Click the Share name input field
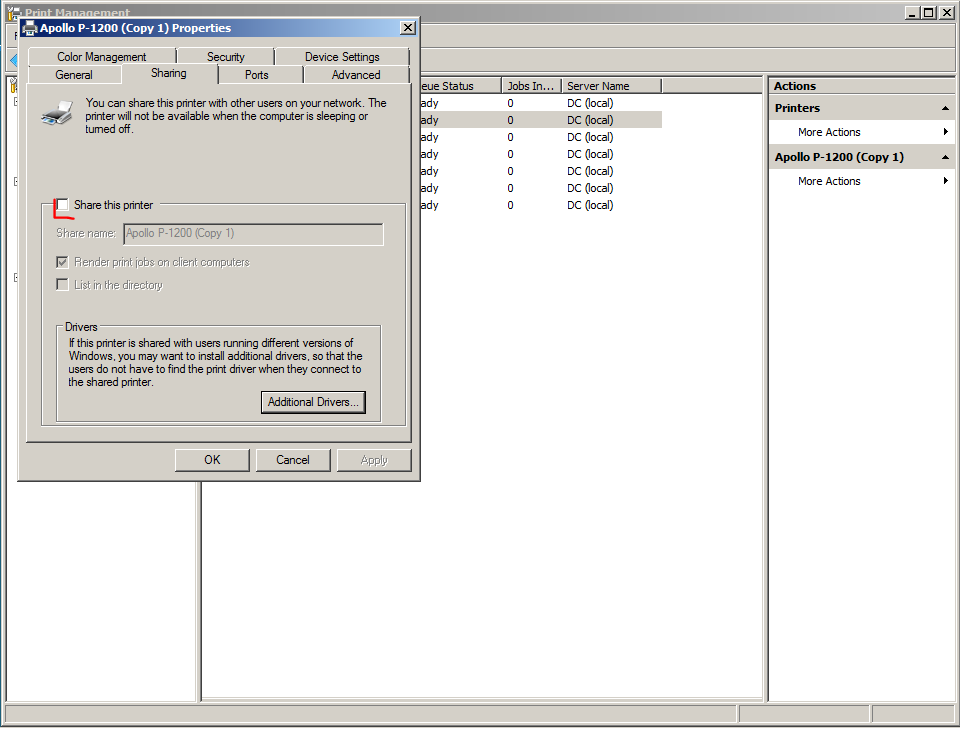Screen dimensions: 960x729 tap(253, 233)
